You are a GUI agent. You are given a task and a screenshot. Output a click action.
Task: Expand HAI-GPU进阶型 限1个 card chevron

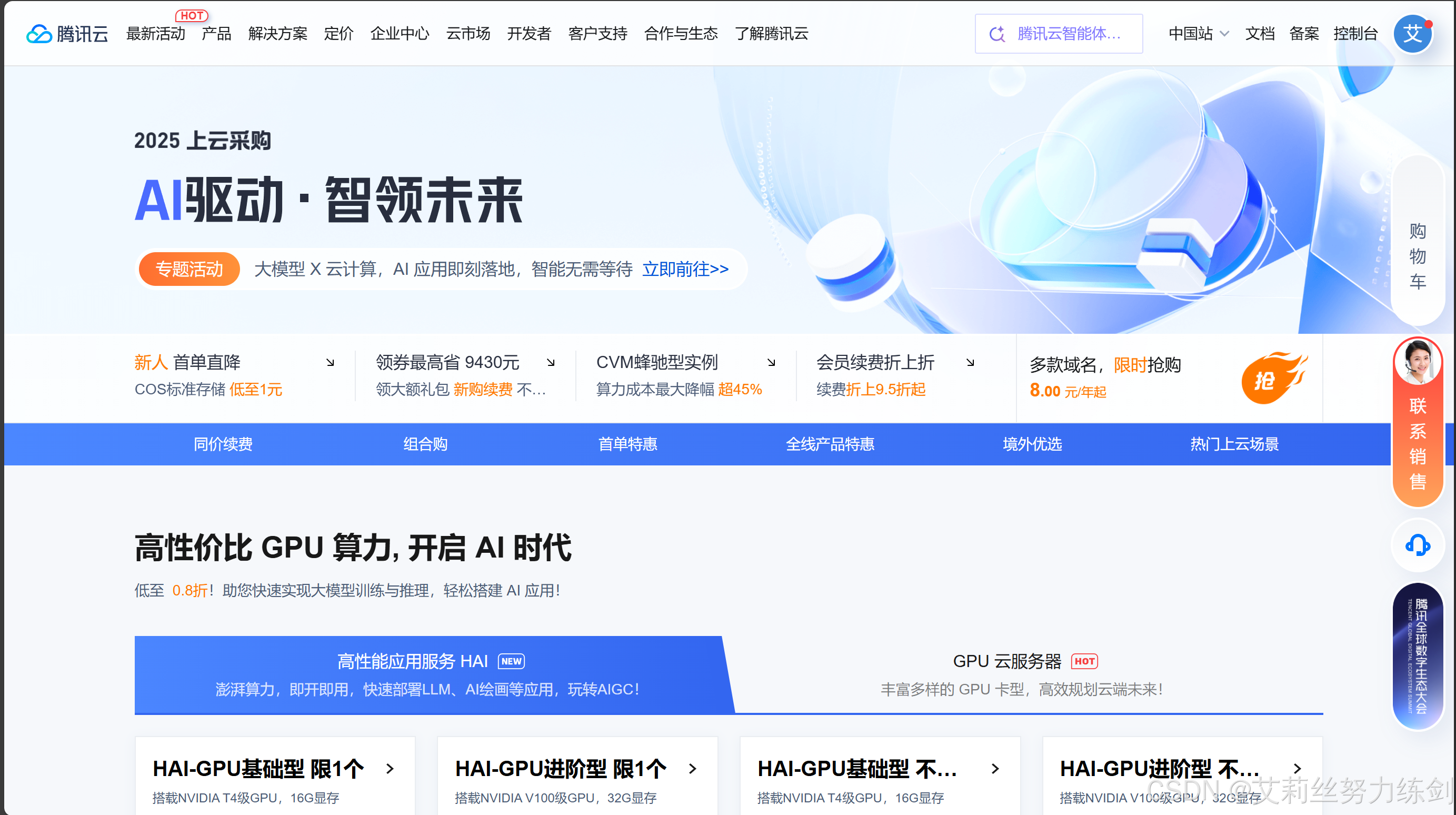[692, 769]
